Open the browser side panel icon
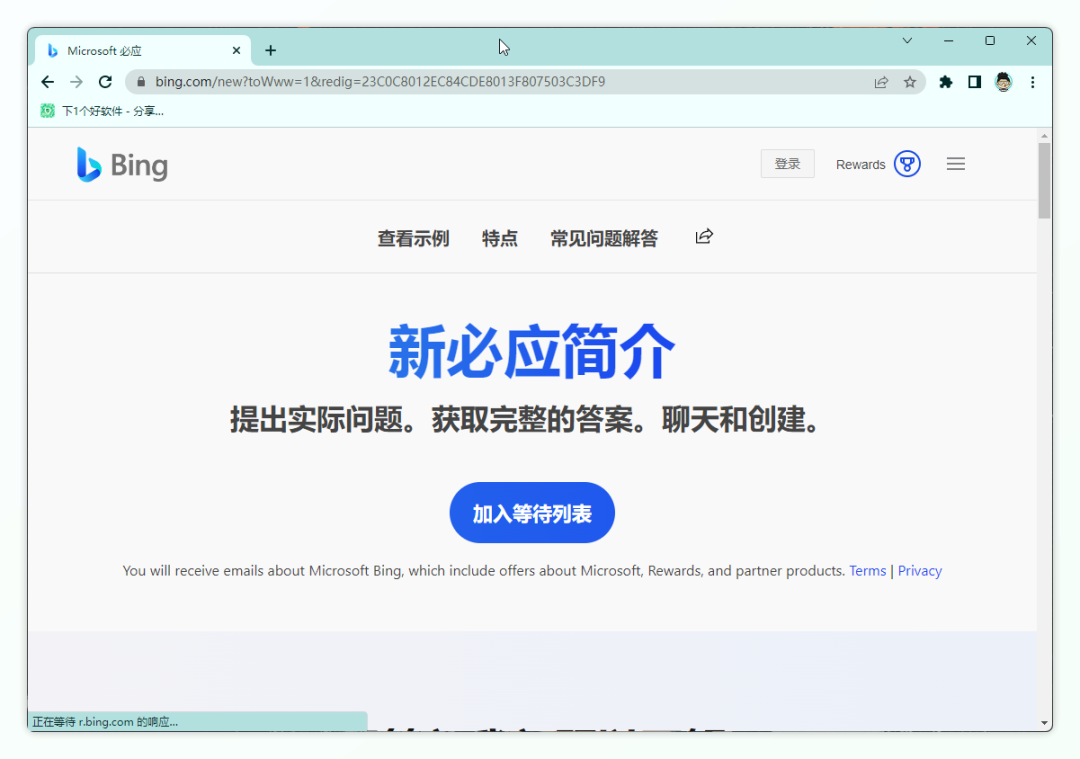Image resolution: width=1080 pixels, height=759 pixels. 975,82
